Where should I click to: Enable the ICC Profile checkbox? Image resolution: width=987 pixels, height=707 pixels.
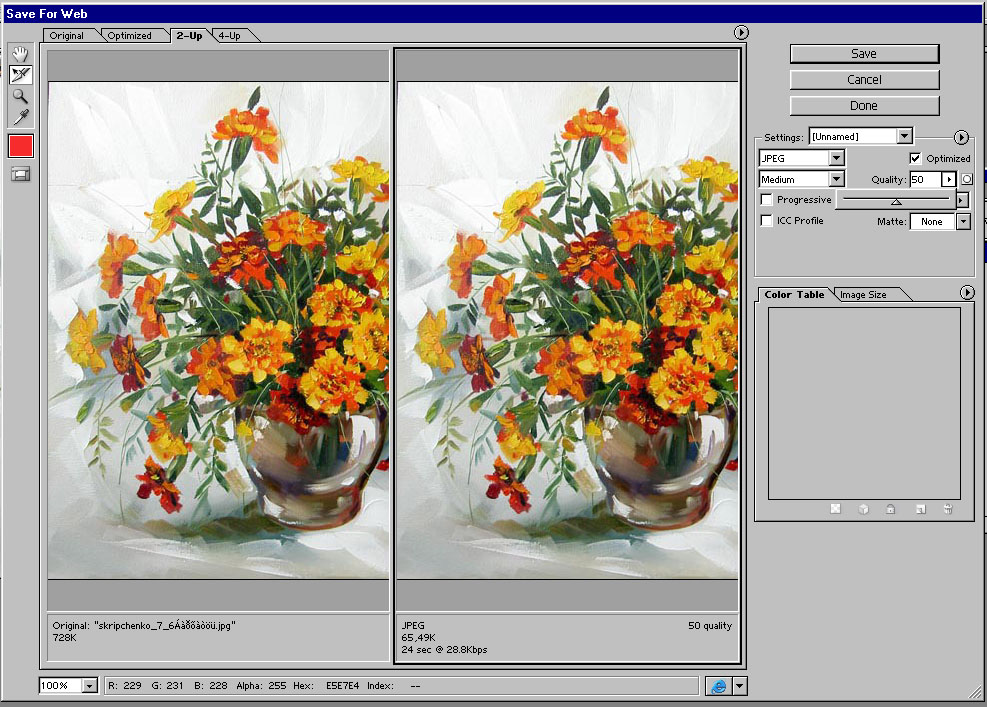click(767, 221)
